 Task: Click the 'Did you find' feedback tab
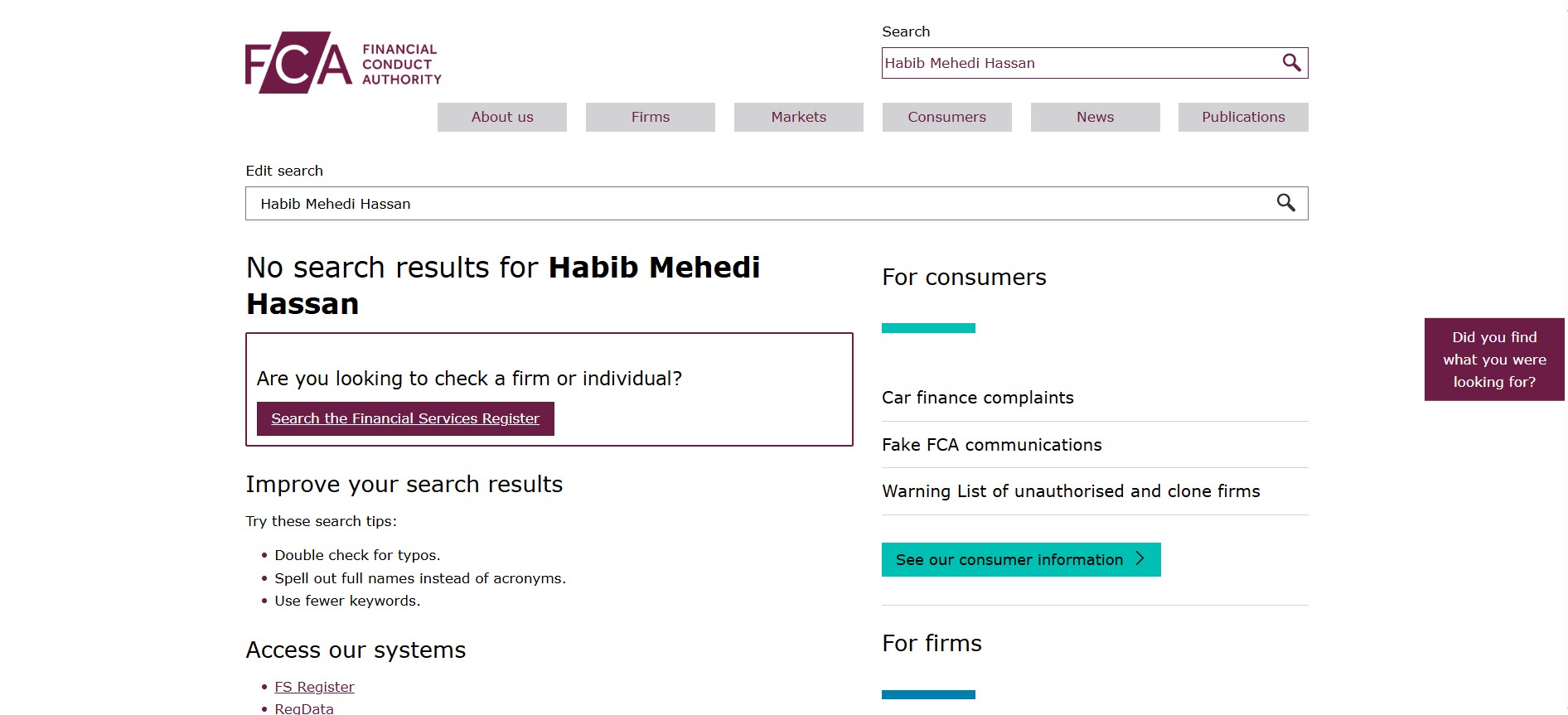[x=1494, y=360]
